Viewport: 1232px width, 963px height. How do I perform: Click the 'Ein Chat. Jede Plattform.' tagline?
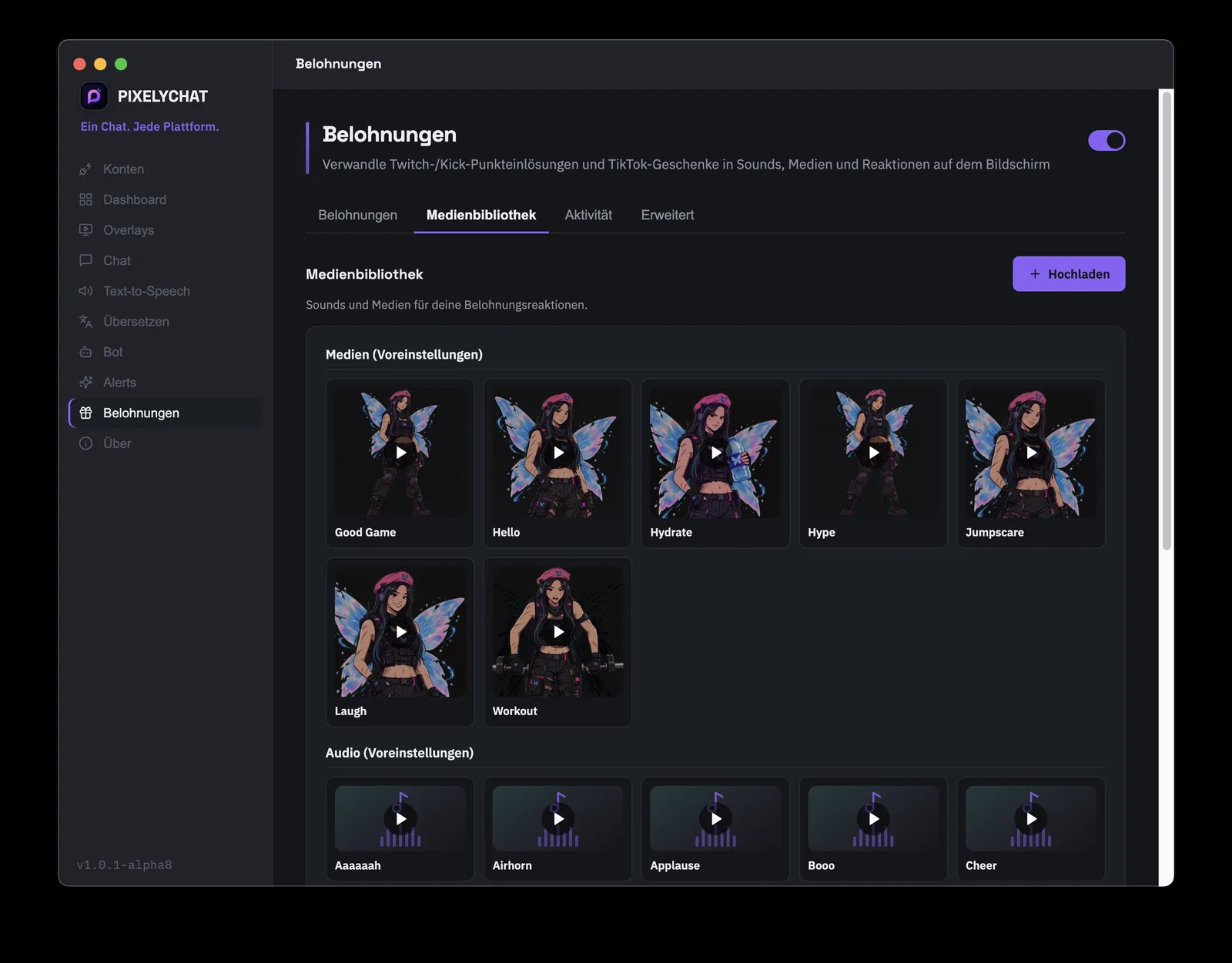pyautogui.click(x=149, y=126)
